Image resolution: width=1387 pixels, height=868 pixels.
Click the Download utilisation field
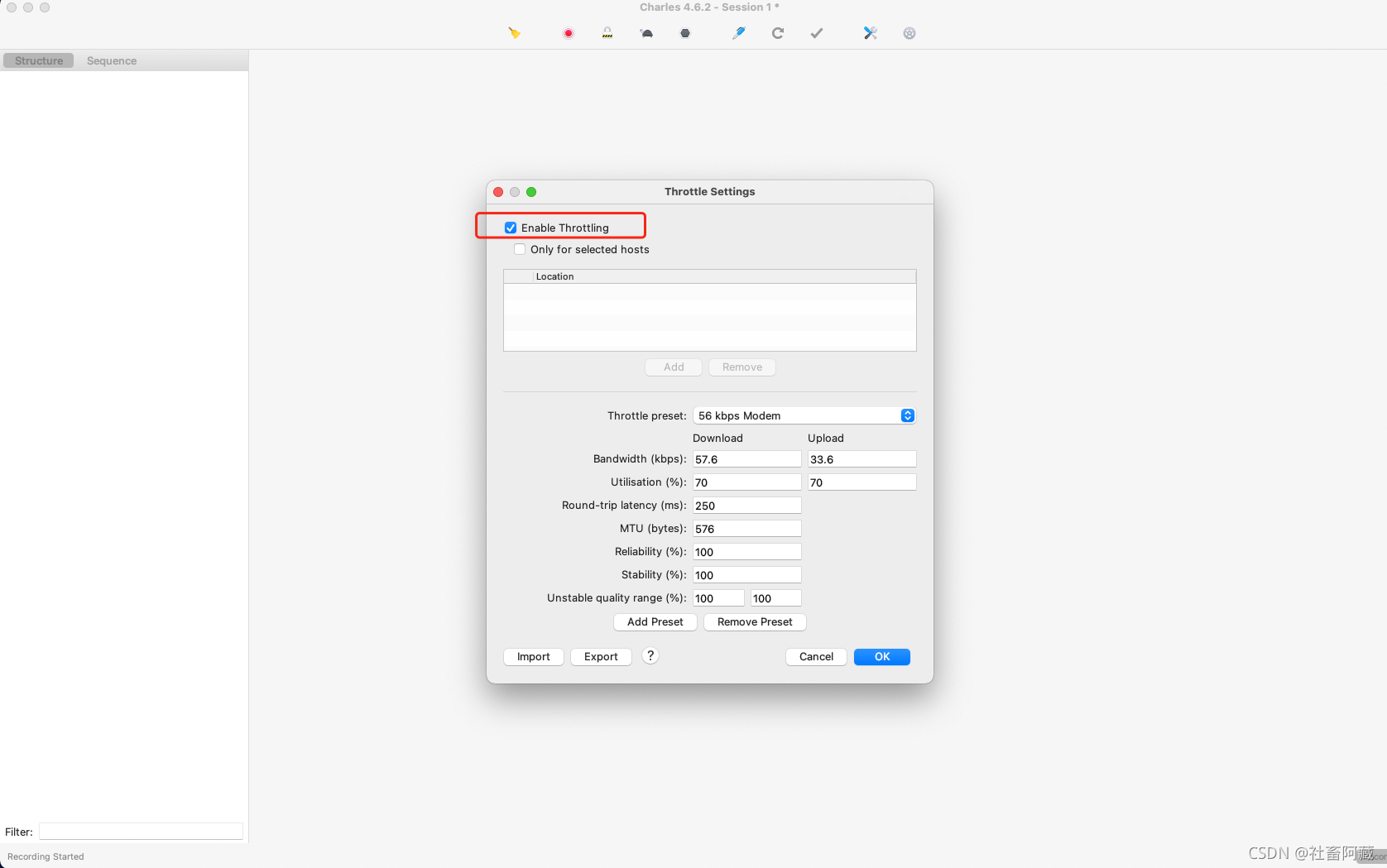(x=747, y=482)
